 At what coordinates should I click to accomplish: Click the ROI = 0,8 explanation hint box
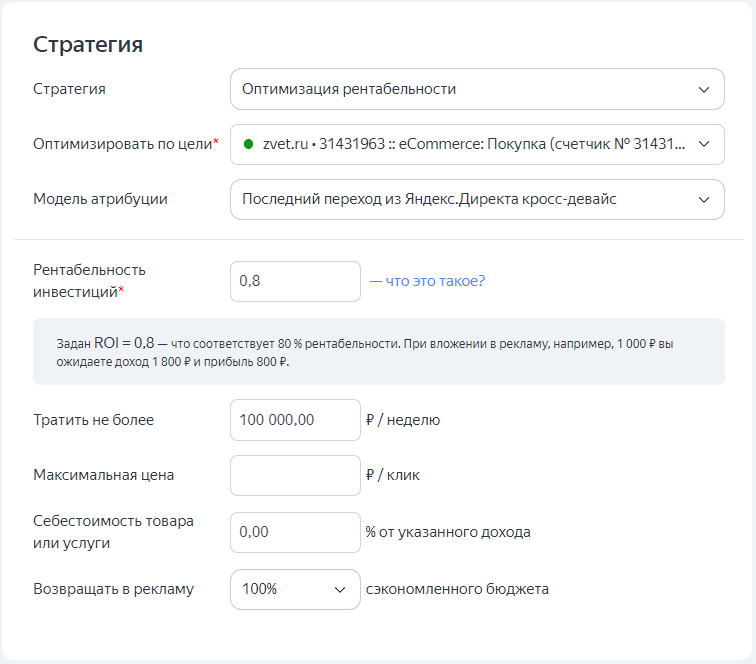tap(378, 352)
